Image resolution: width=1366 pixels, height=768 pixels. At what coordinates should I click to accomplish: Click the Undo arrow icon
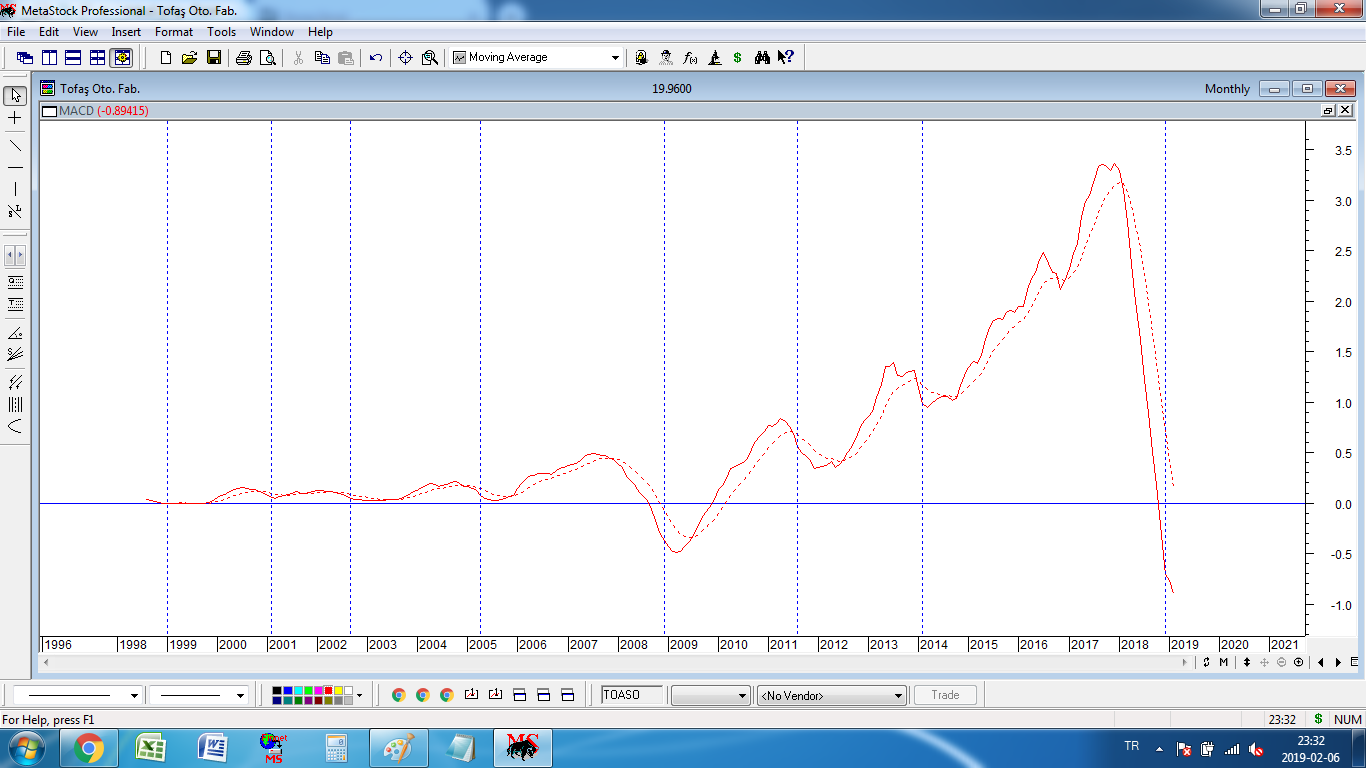tap(376, 58)
